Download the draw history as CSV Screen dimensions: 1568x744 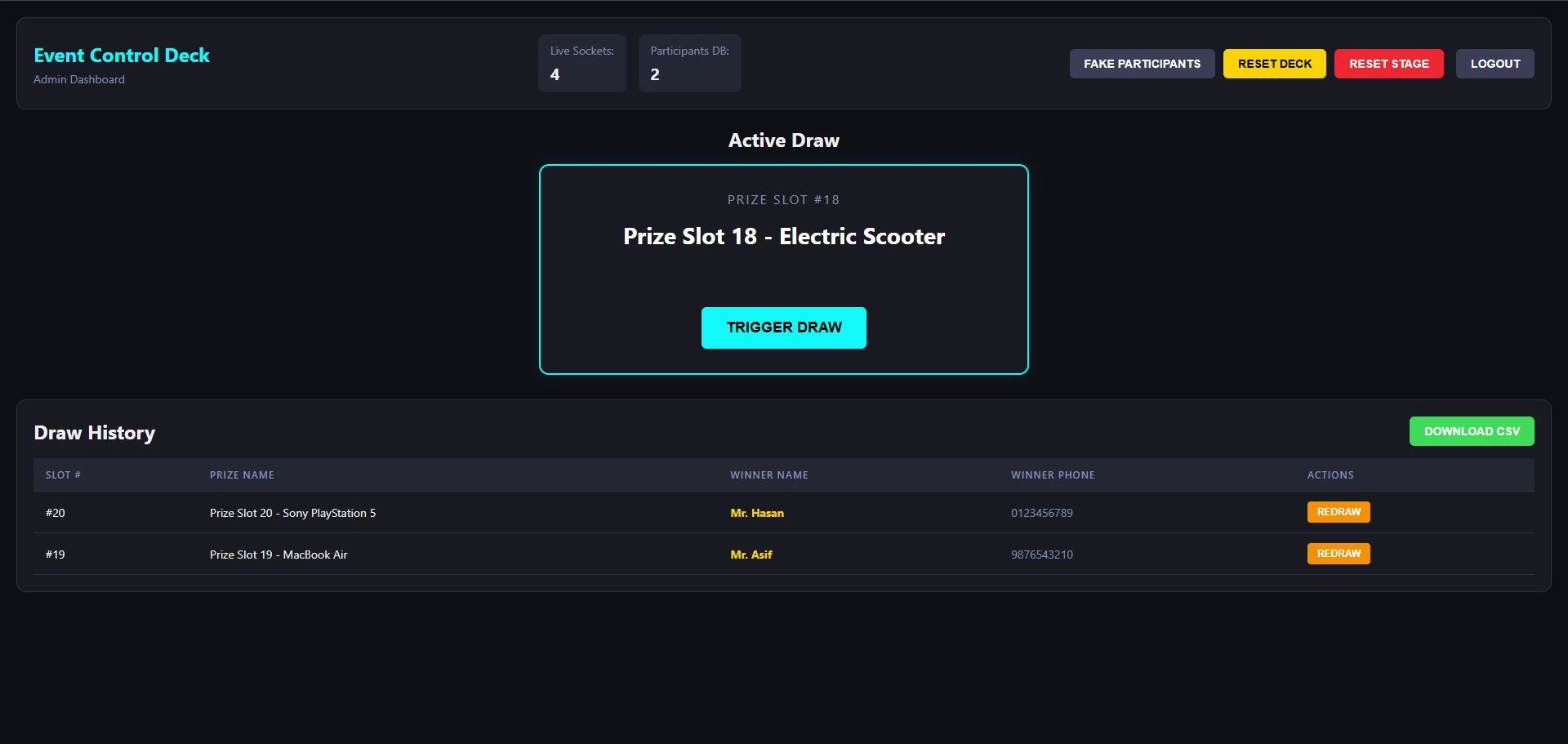click(1471, 431)
